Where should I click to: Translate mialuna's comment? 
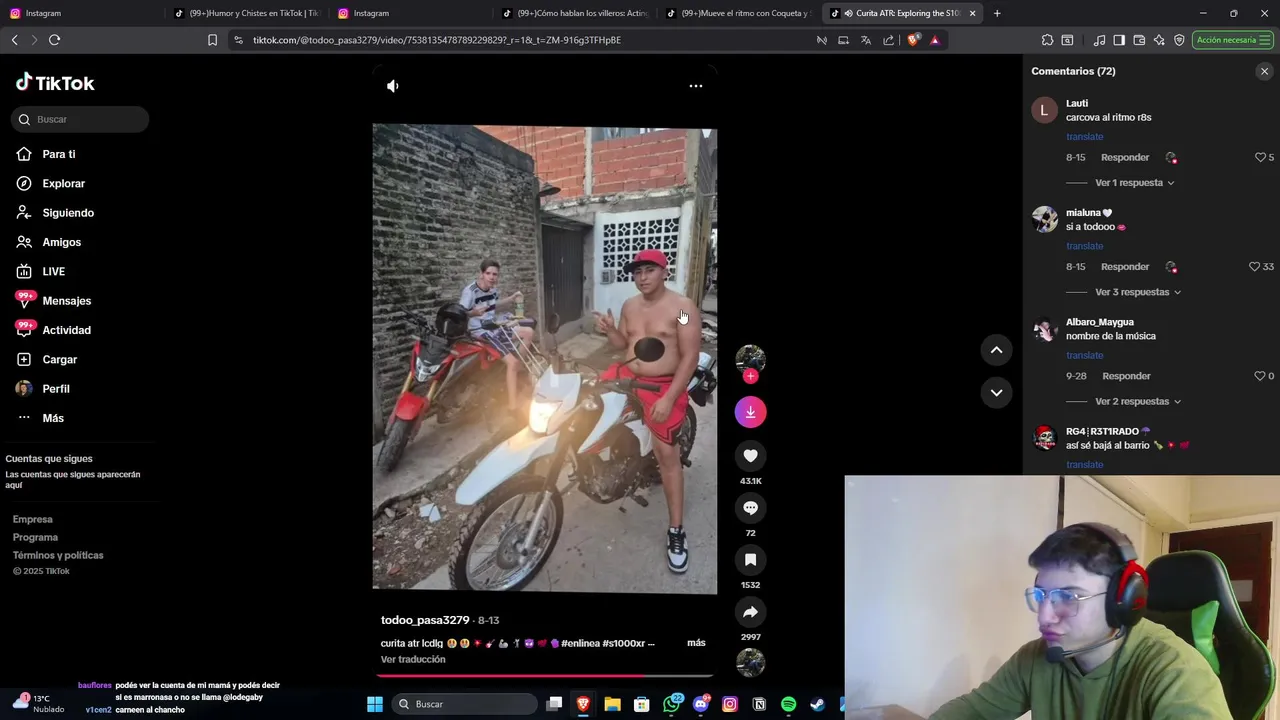click(1085, 246)
